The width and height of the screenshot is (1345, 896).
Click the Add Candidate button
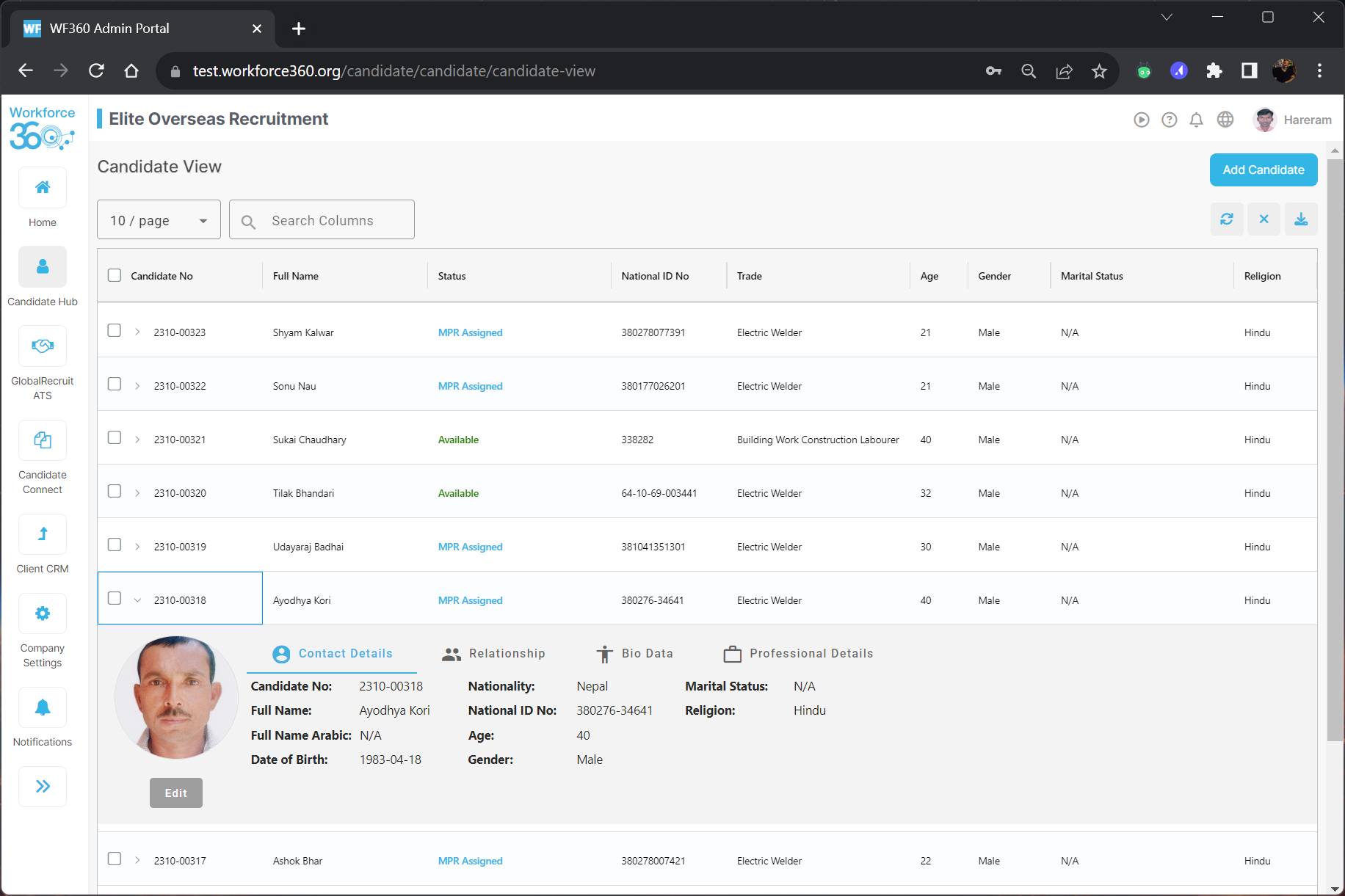click(x=1263, y=170)
